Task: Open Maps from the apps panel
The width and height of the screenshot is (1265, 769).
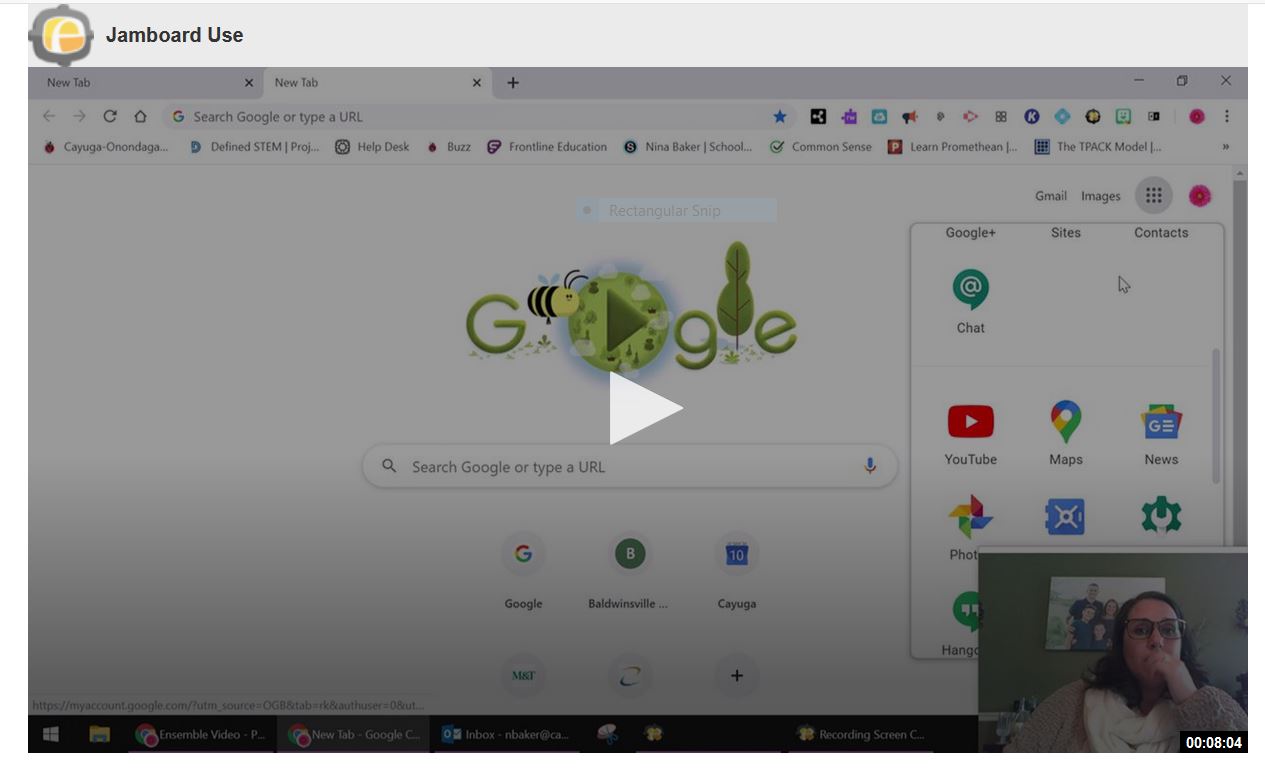Action: pos(1066,433)
